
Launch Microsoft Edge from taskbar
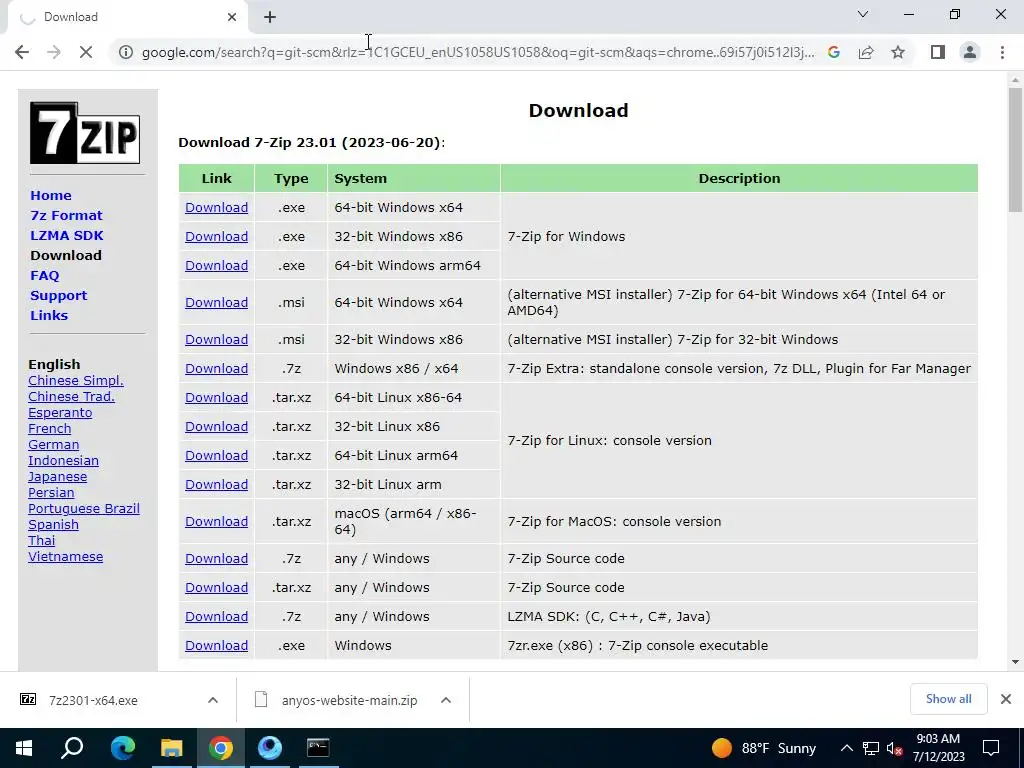point(122,748)
